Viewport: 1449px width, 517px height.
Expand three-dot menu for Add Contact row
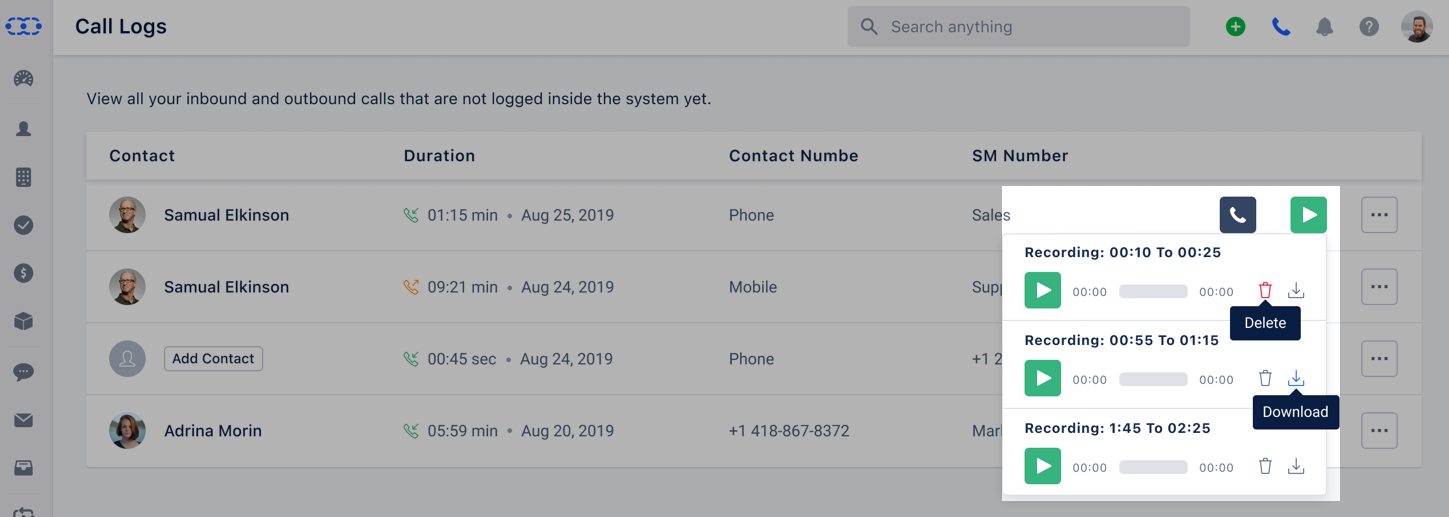(1379, 359)
